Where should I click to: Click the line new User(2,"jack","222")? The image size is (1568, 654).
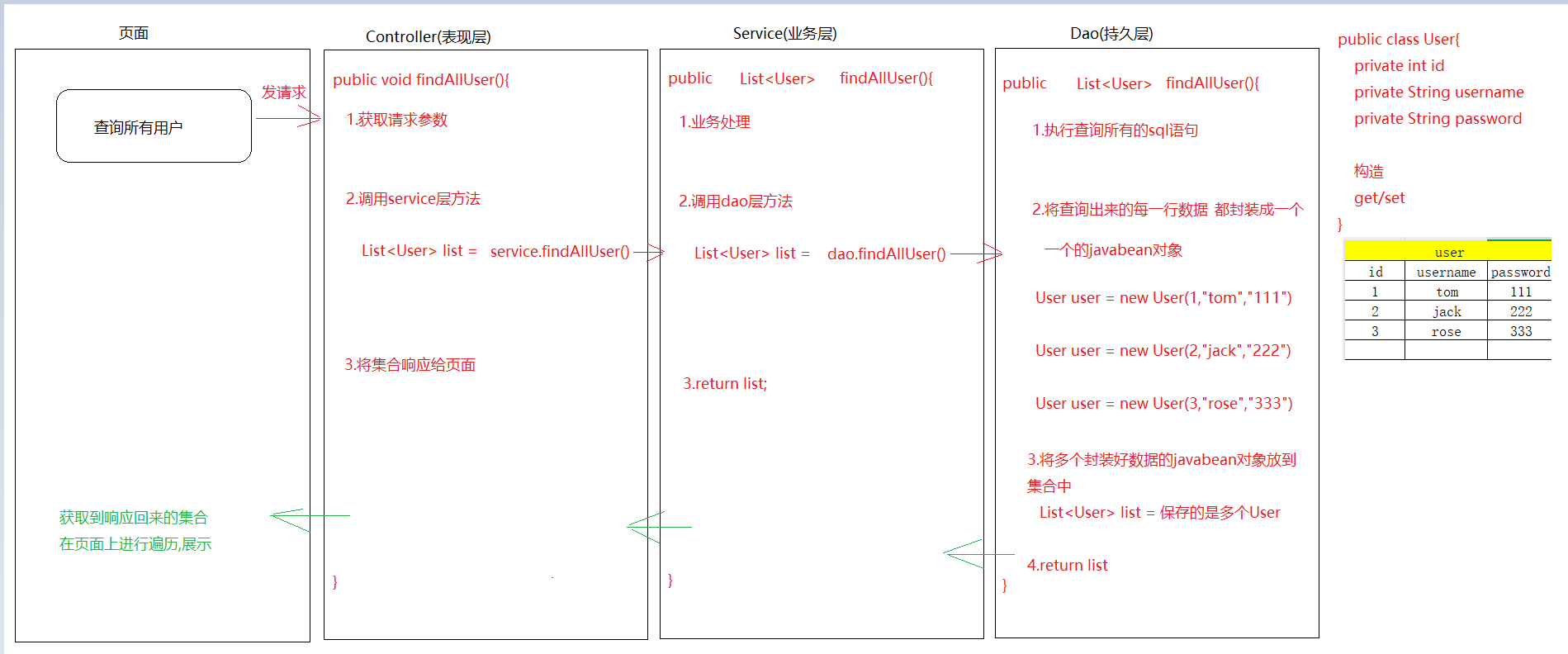pyautogui.click(x=1163, y=350)
